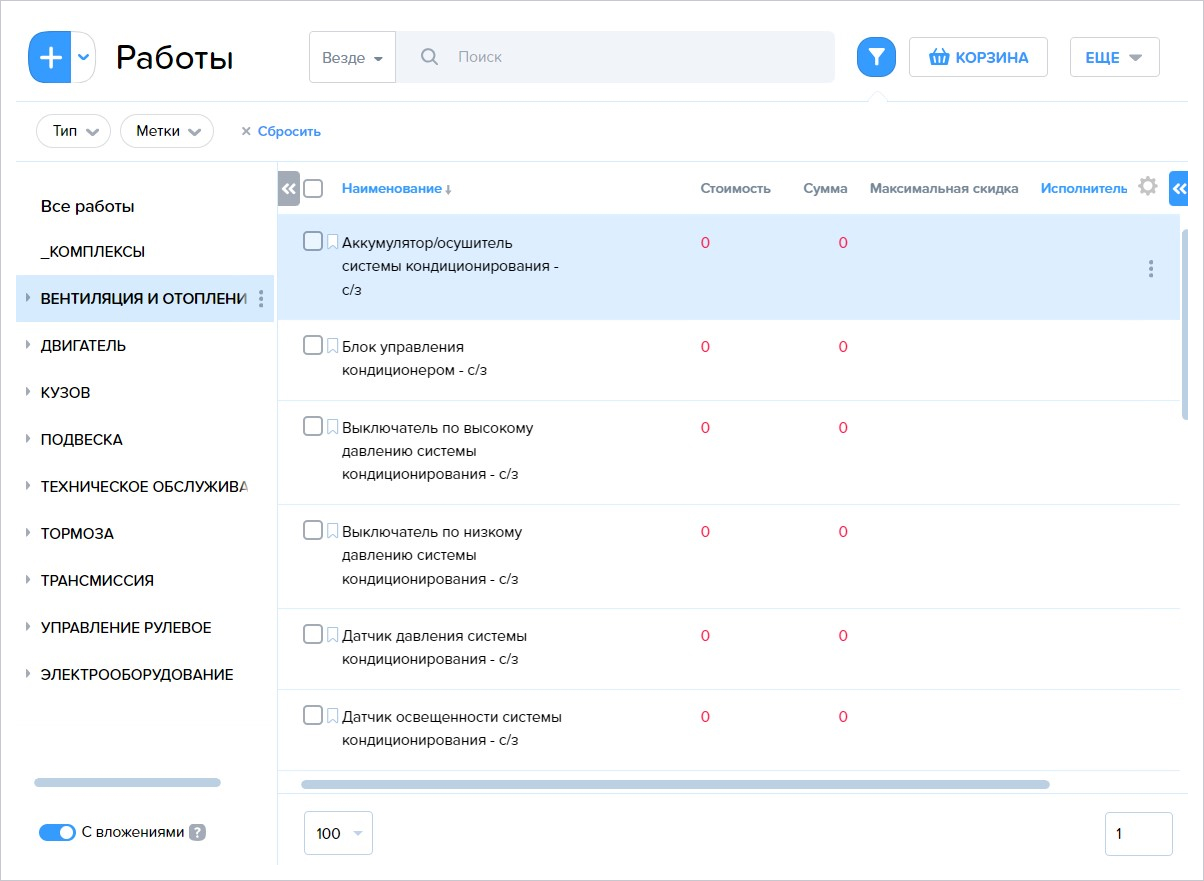Select ТОРМОЗА category

[x=77, y=533]
